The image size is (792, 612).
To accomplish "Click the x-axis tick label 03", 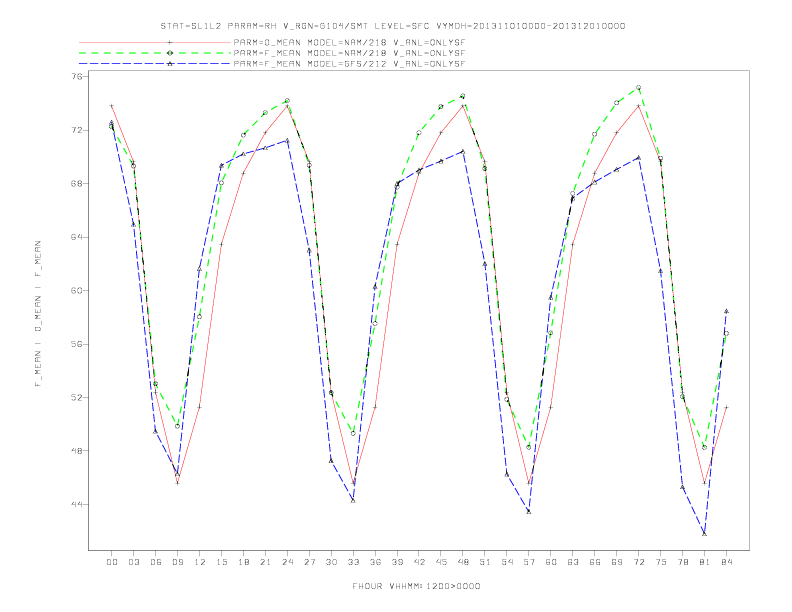I will (133, 562).
